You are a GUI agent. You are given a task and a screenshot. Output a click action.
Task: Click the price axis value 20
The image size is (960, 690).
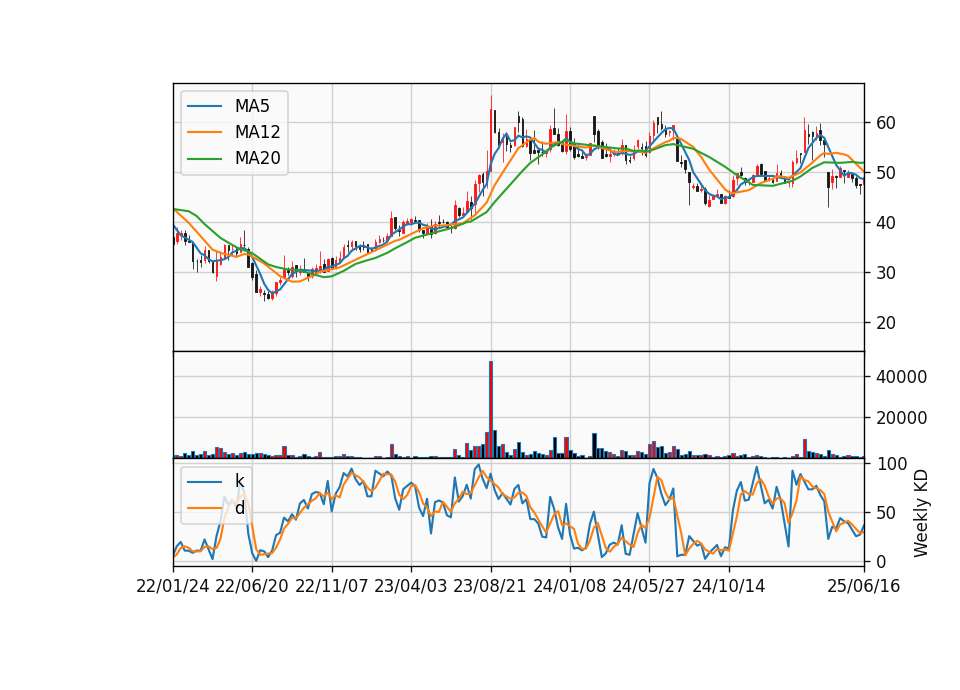click(x=886, y=323)
